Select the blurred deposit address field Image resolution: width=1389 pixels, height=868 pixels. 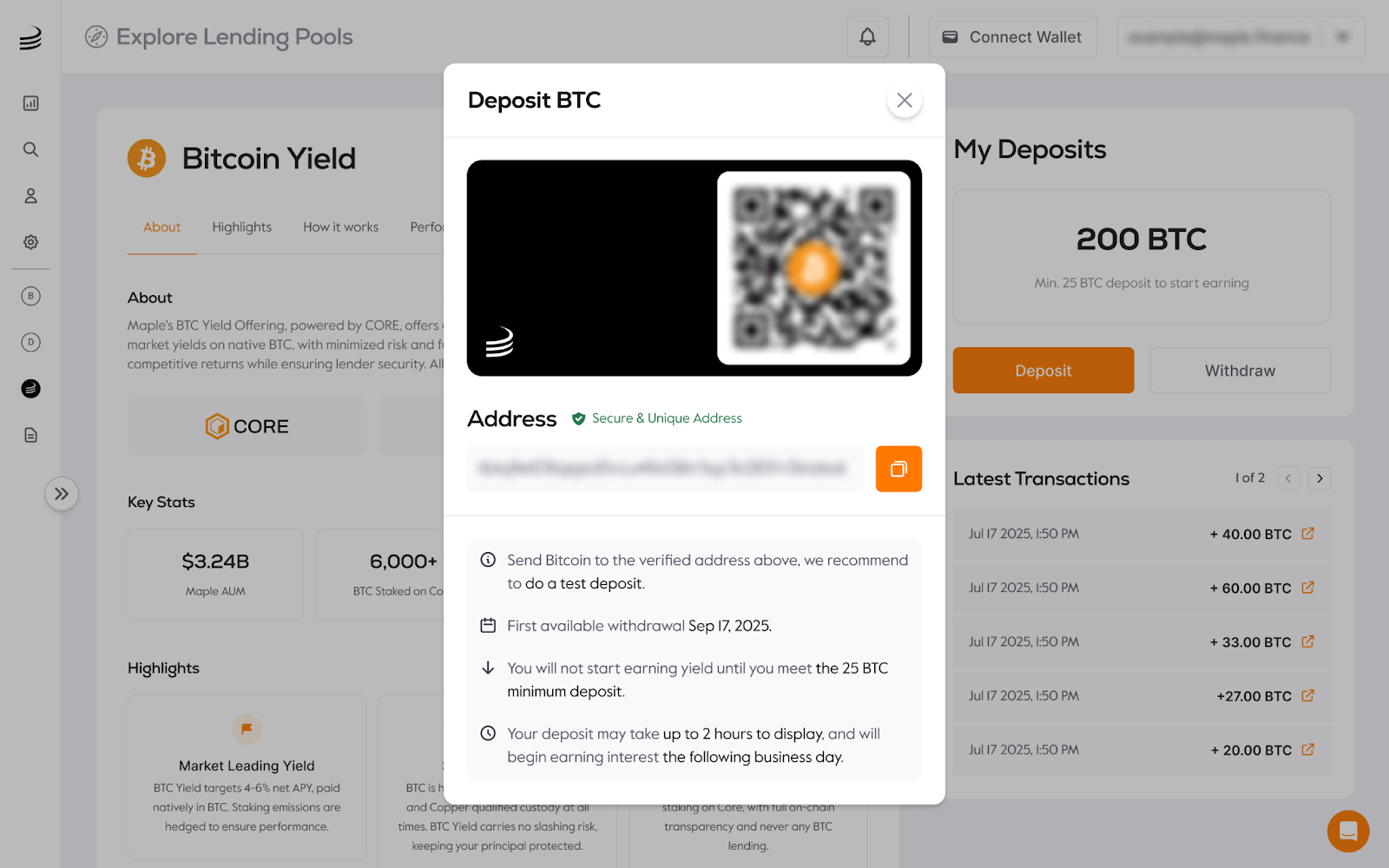(665, 469)
